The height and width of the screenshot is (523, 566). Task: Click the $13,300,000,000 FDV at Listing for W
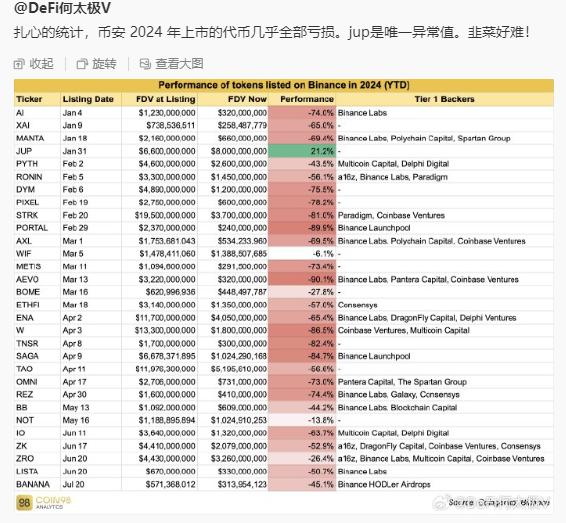(x=165, y=331)
